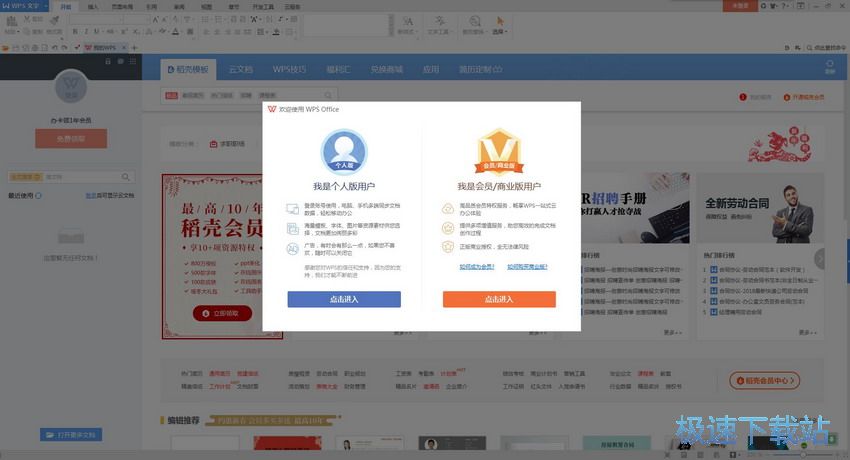
Task: Click the sidebar user avatar
Action: tap(71, 86)
